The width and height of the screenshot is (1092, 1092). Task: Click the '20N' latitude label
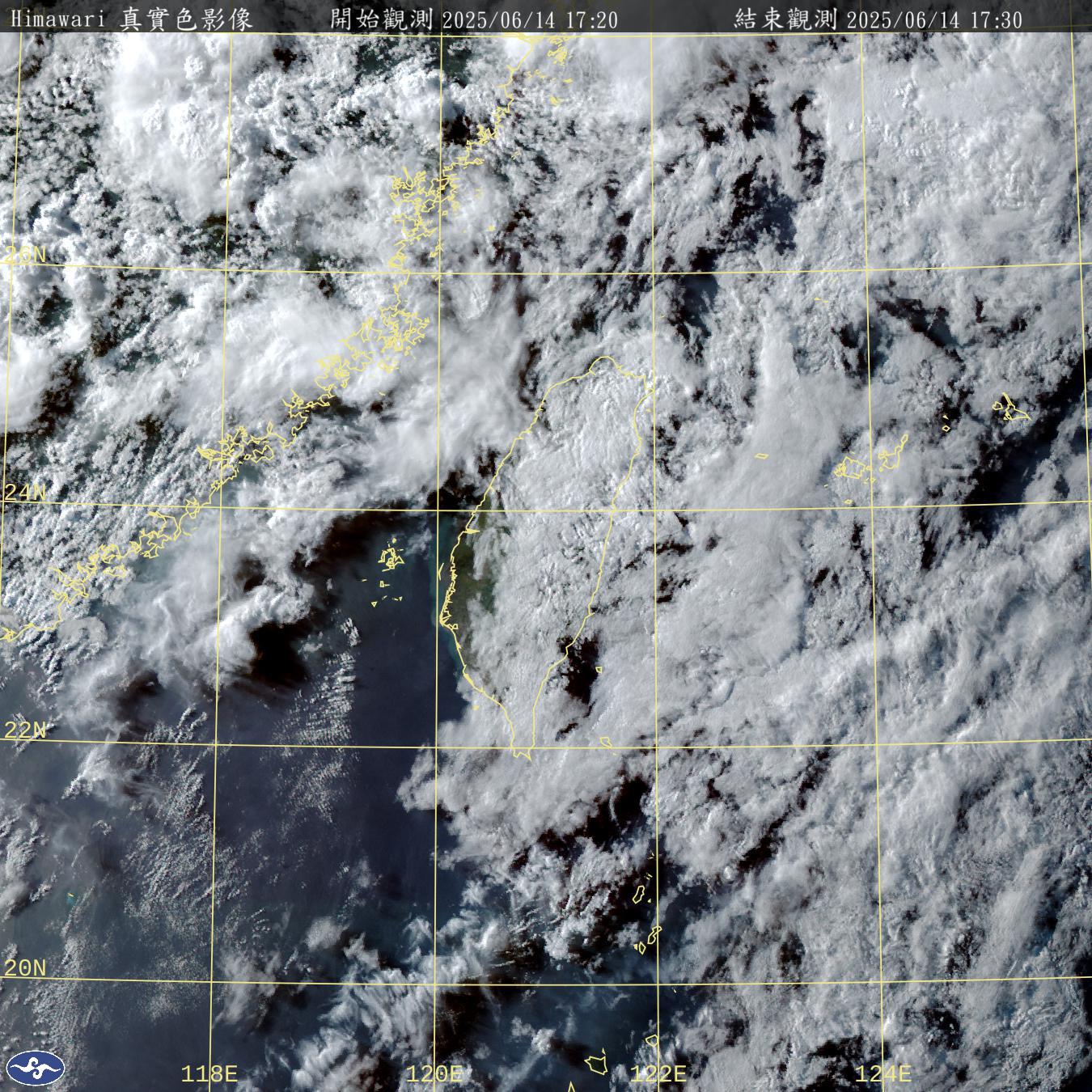[25, 967]
